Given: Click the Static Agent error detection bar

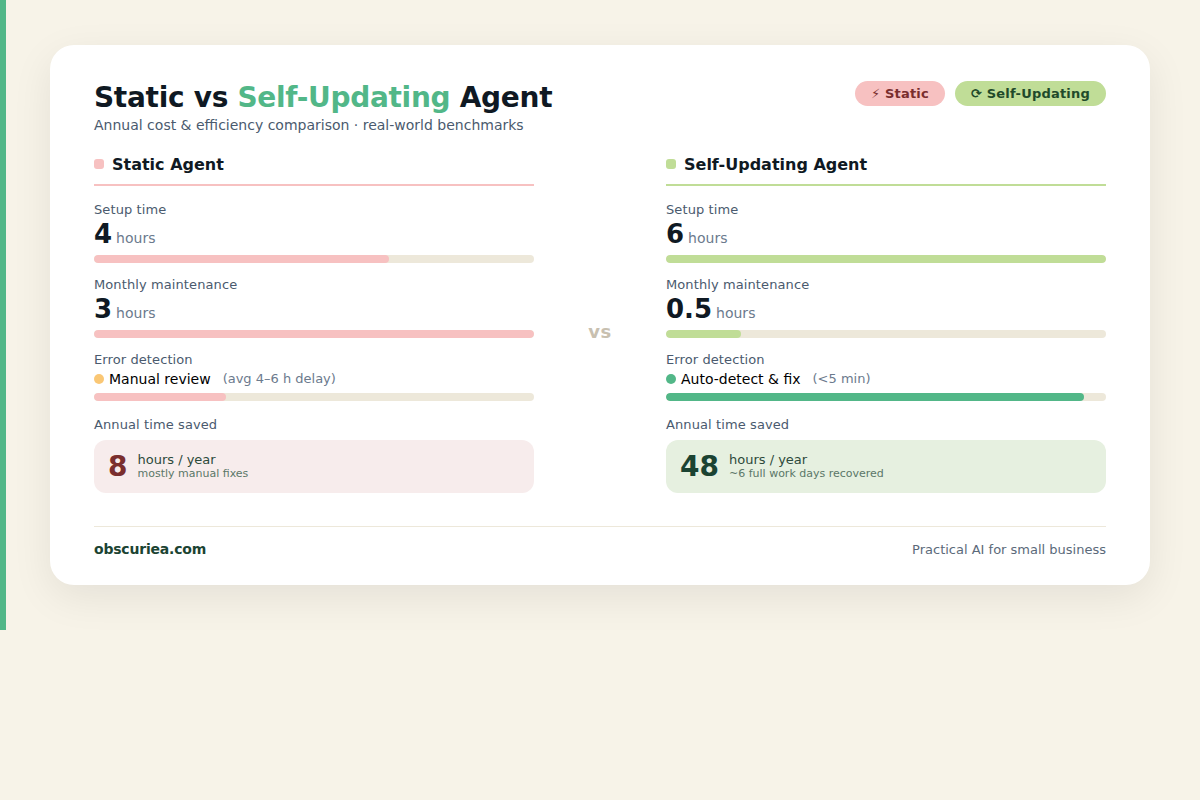Looking at the screenshot, I should (x=314, y=397).
